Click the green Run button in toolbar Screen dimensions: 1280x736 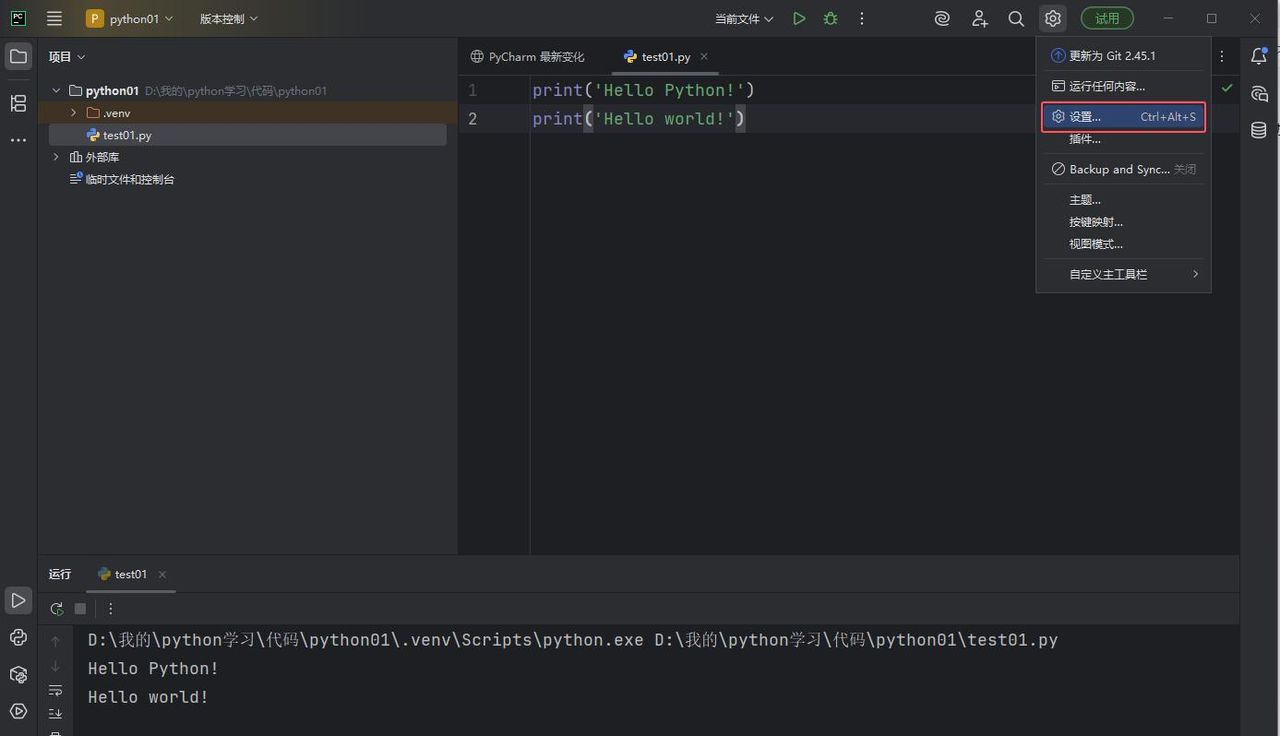point(798,18)
